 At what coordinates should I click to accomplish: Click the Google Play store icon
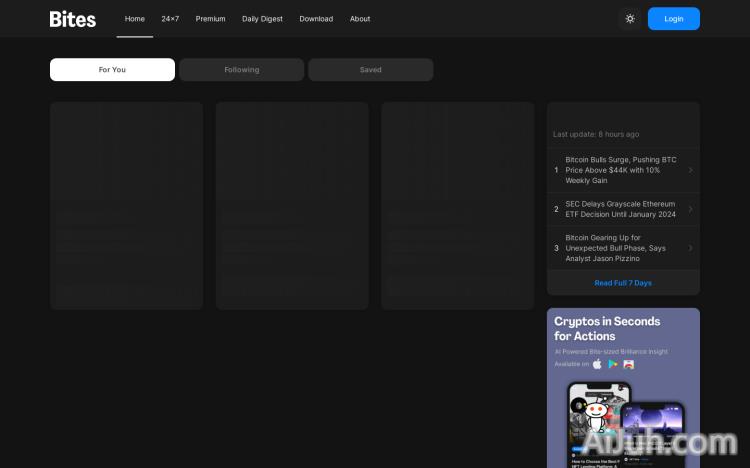(x=613, y=364)
